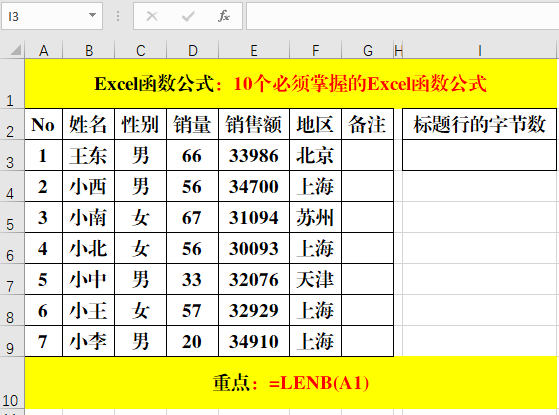Screen dimensions: 559x415
Task: Select row 9 header
Action: pyautogui.click(x=12, y=341)
